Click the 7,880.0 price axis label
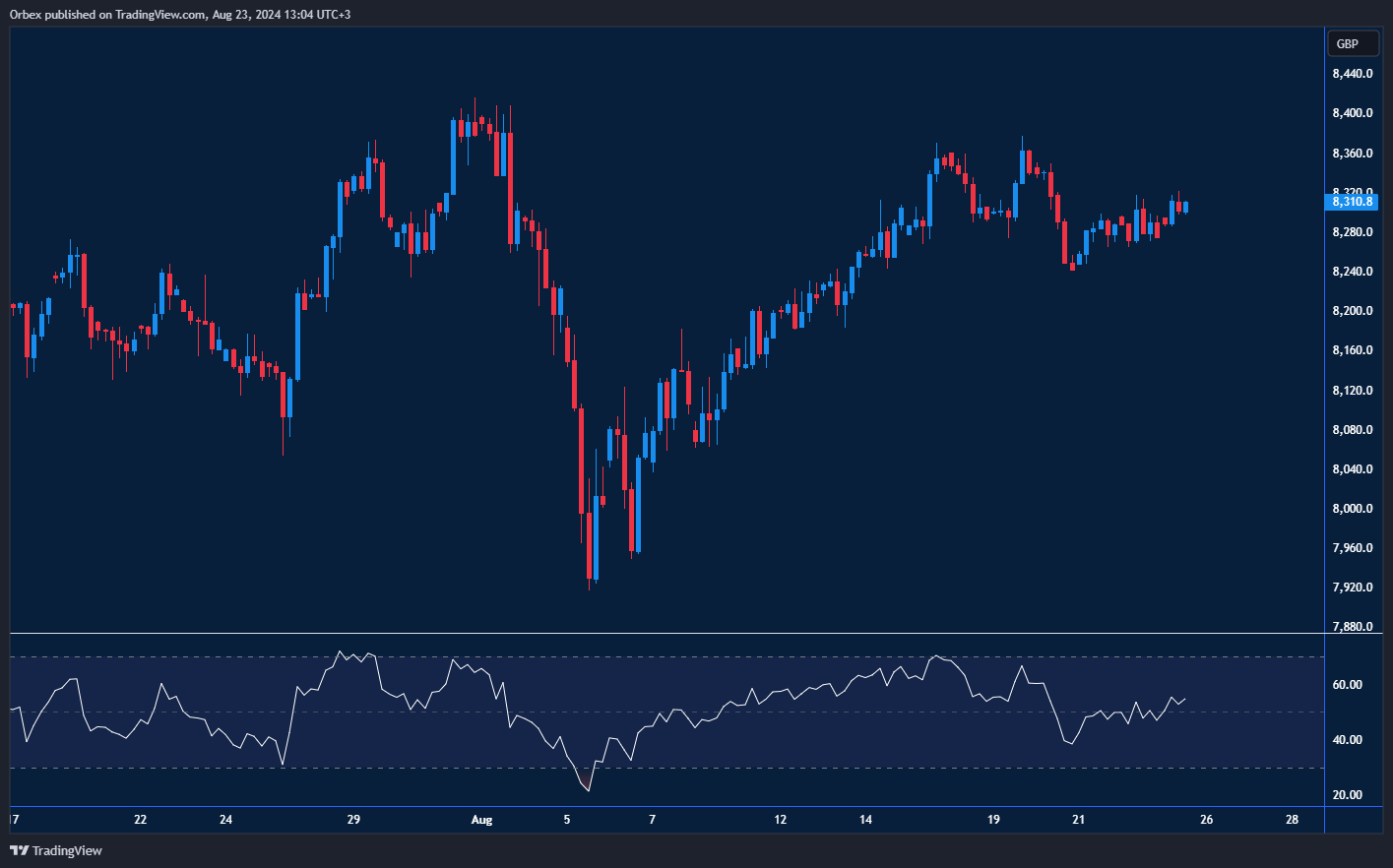Viewport: 1393px width, 868px height. pyautogui.click(x=1352, y=627)
